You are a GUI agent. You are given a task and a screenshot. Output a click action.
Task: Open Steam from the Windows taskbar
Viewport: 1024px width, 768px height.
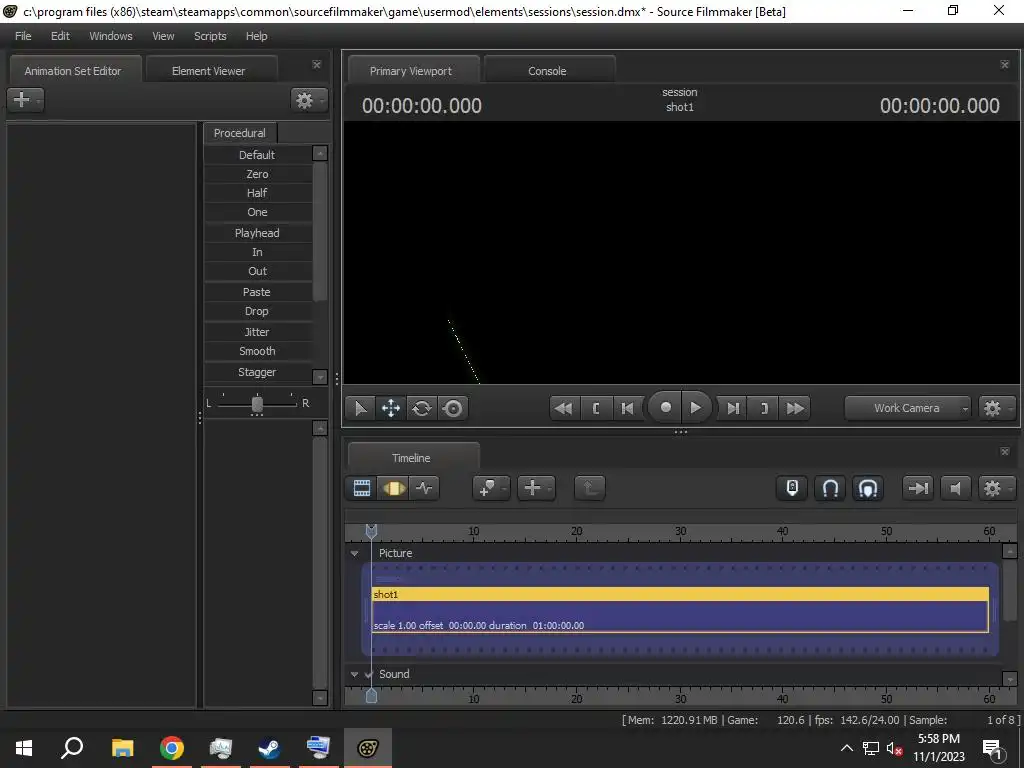(x=268, y=748)
